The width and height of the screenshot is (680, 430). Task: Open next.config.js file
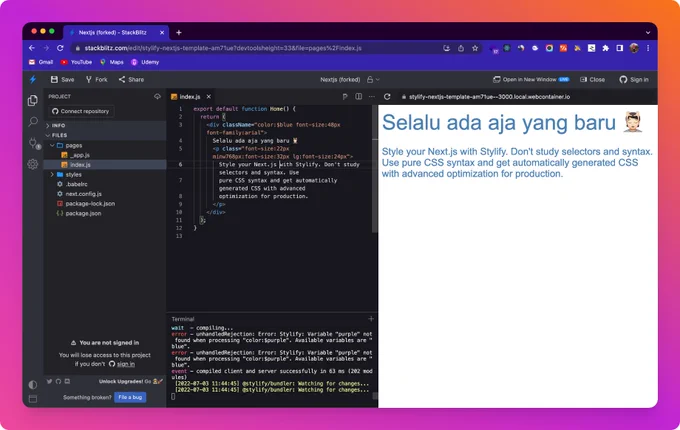coord(105,194)
